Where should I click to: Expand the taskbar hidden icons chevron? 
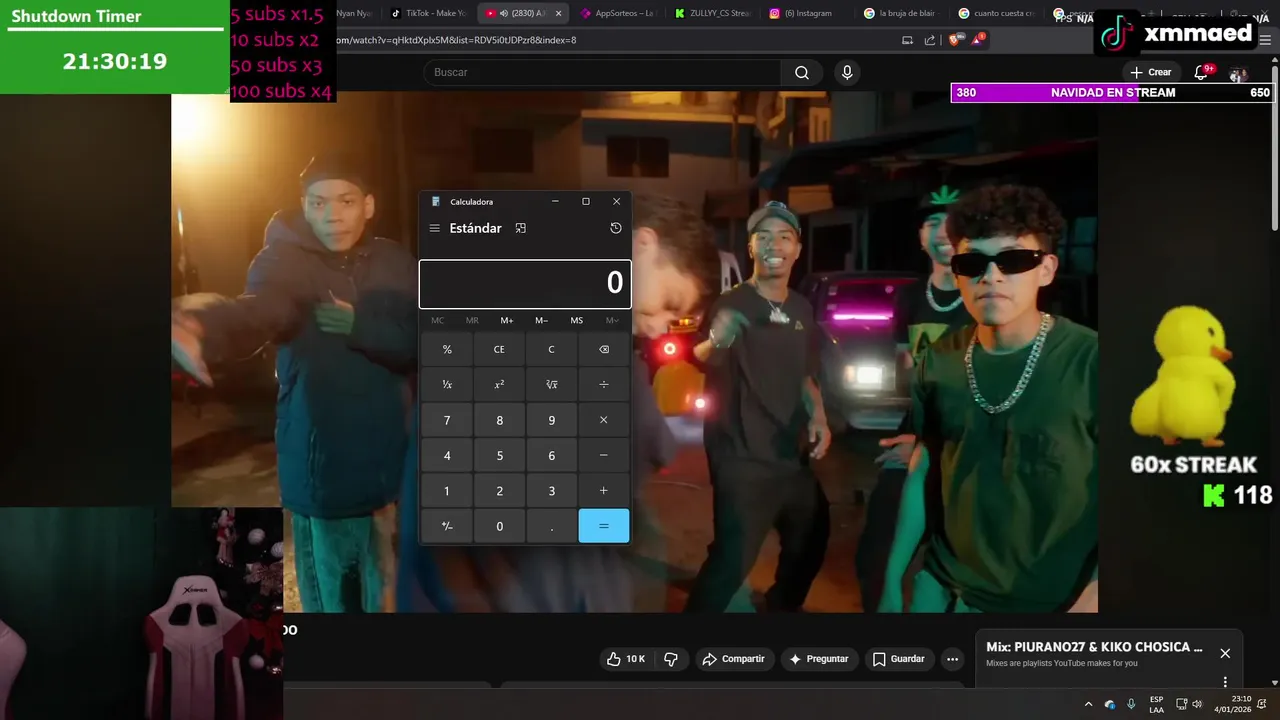click(1088, 704)
